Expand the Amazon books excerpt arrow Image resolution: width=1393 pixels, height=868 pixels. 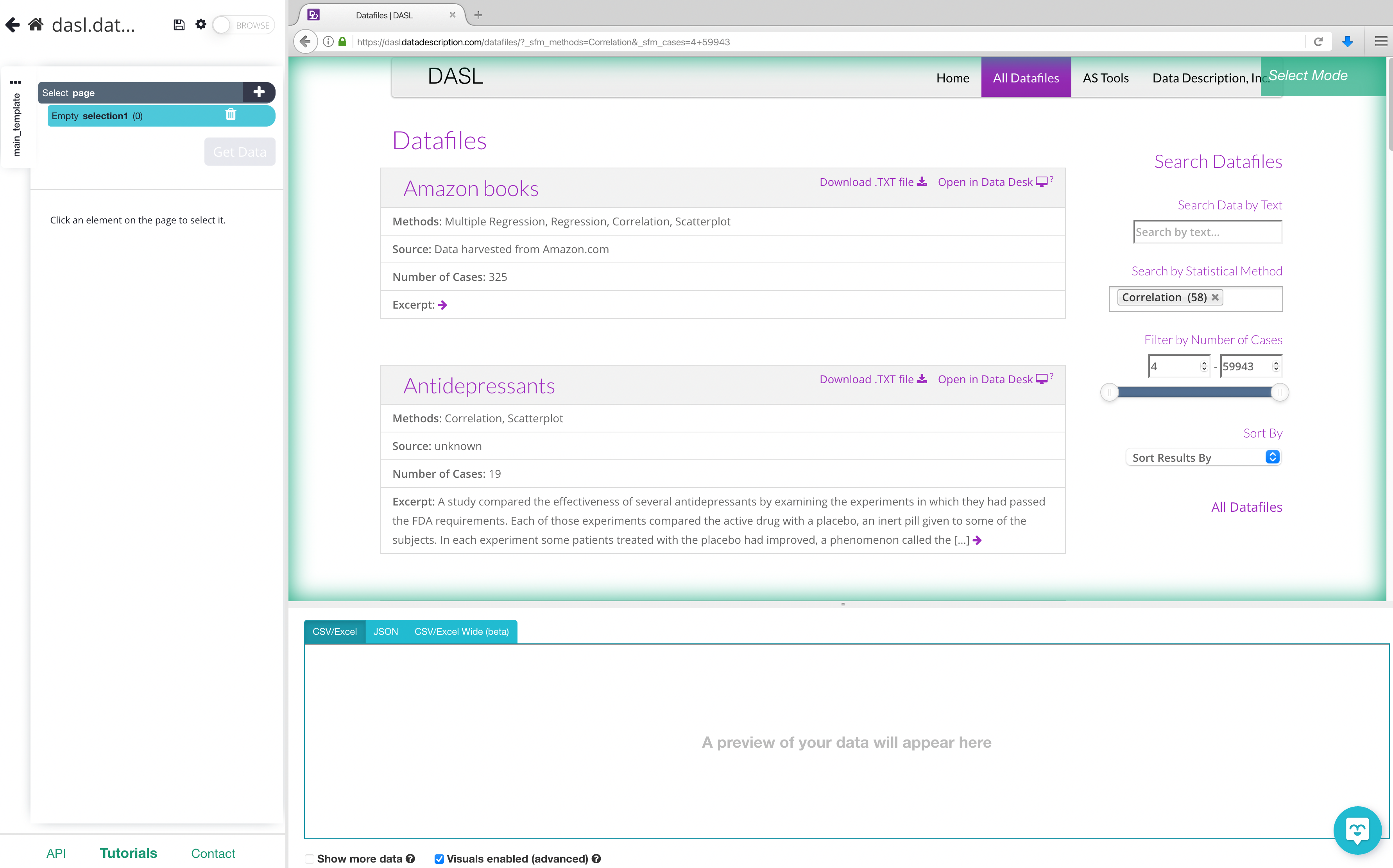click(442, 305)
